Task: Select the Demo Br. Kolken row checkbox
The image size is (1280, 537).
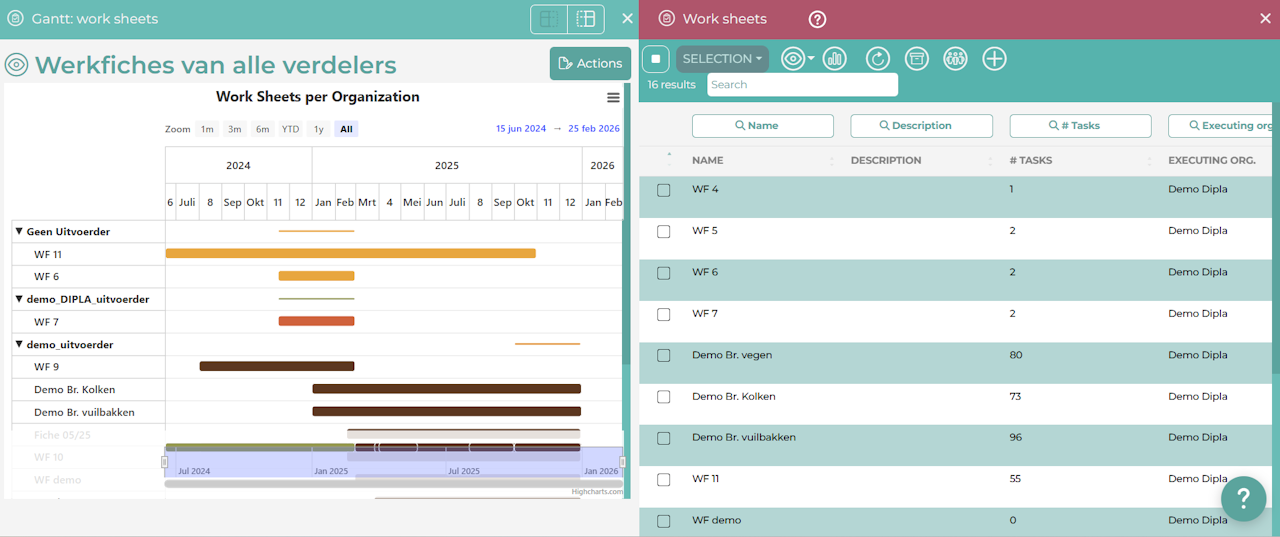Action: pyautogui.click(x=664, y=397)
